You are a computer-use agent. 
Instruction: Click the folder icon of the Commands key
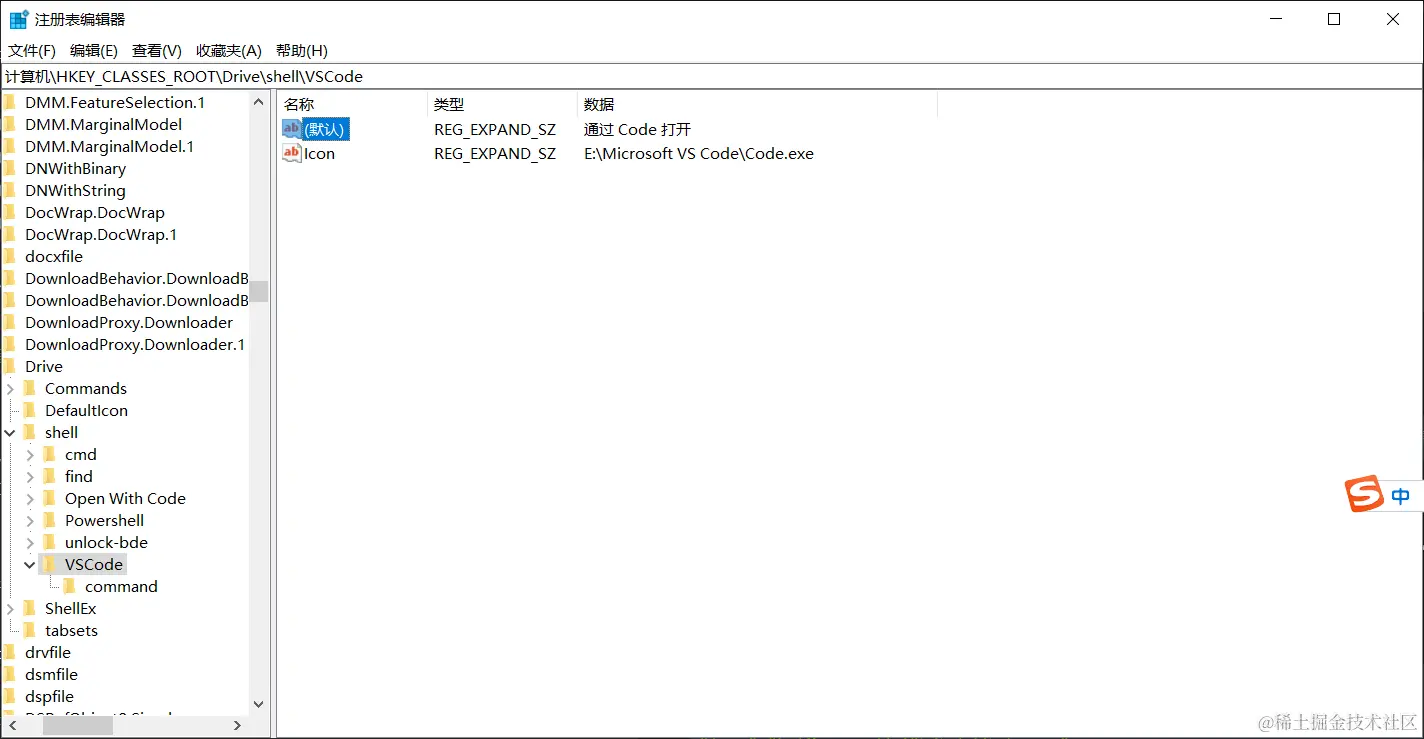coord(30,389)
